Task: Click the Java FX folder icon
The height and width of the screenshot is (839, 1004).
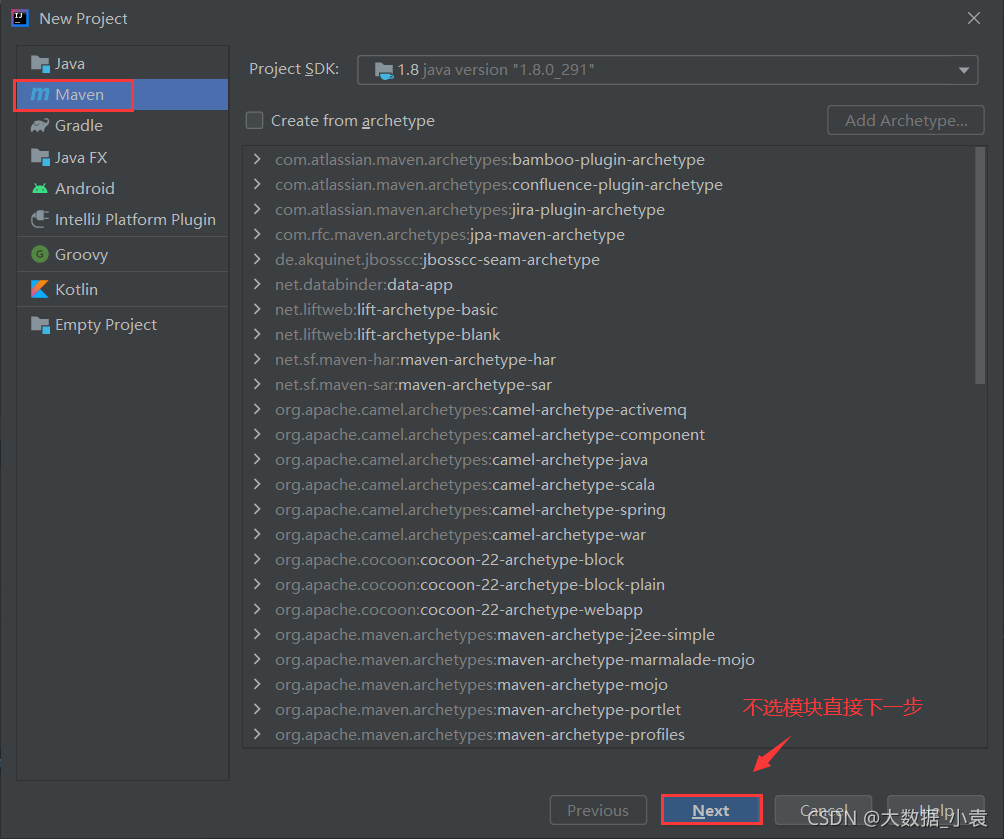Action: click(40, 158)
